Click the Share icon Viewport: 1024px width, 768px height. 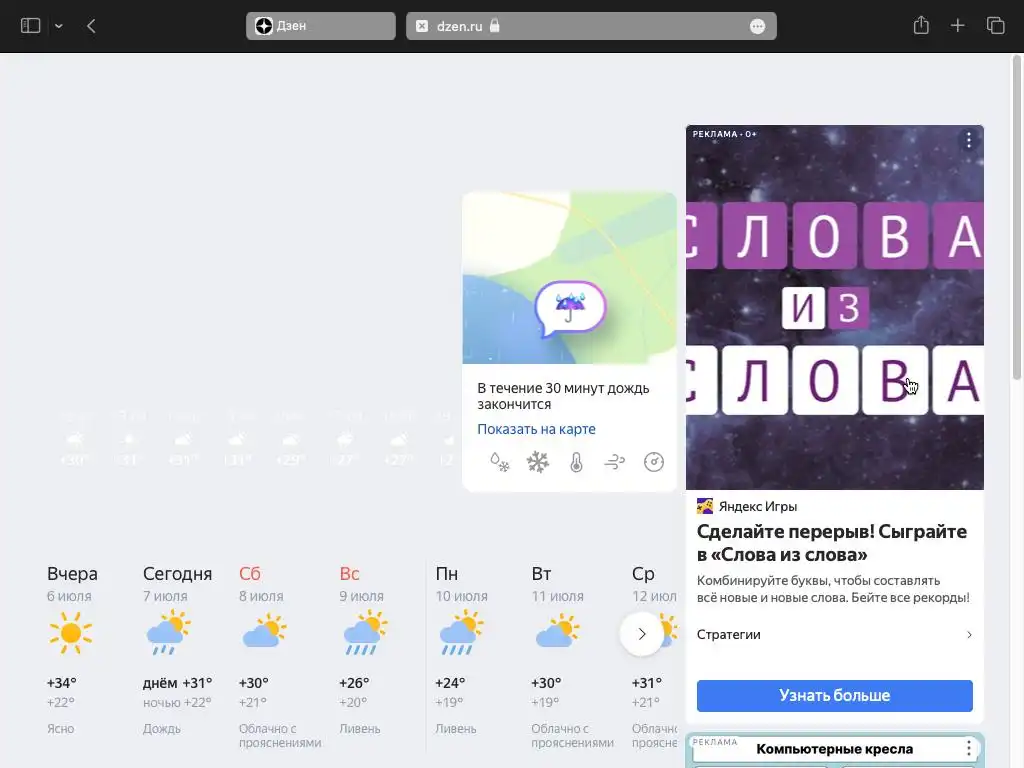pyautogui.click(x=921, y=25)
